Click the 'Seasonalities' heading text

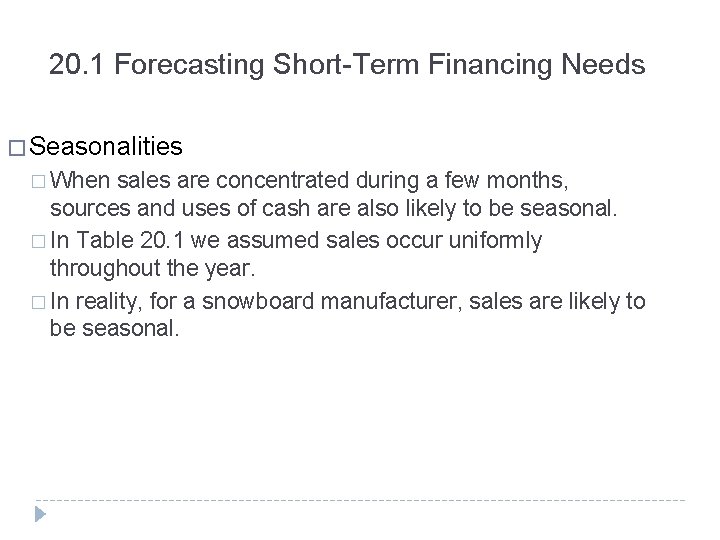(106, 148)
